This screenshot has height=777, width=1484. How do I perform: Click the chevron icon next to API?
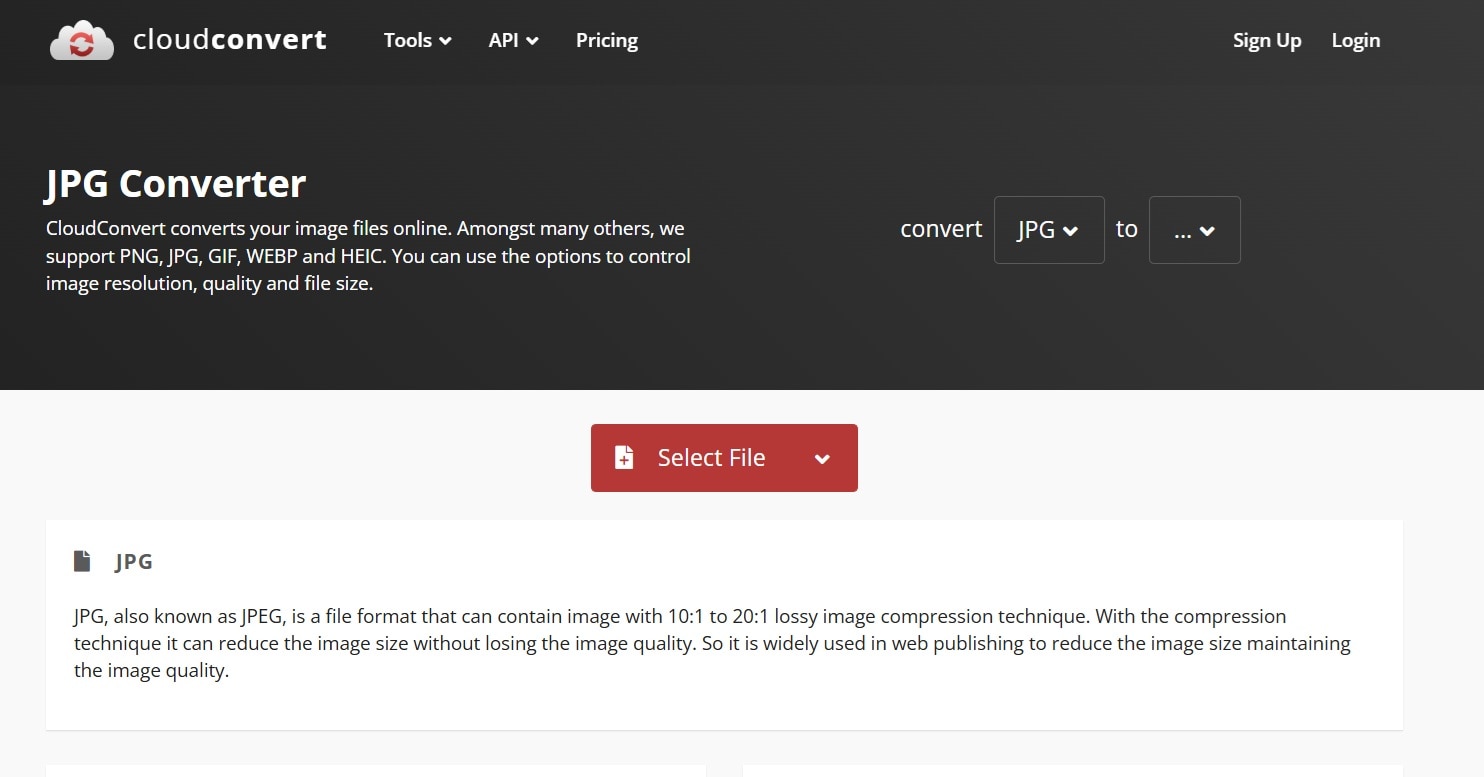click(534, 41)
